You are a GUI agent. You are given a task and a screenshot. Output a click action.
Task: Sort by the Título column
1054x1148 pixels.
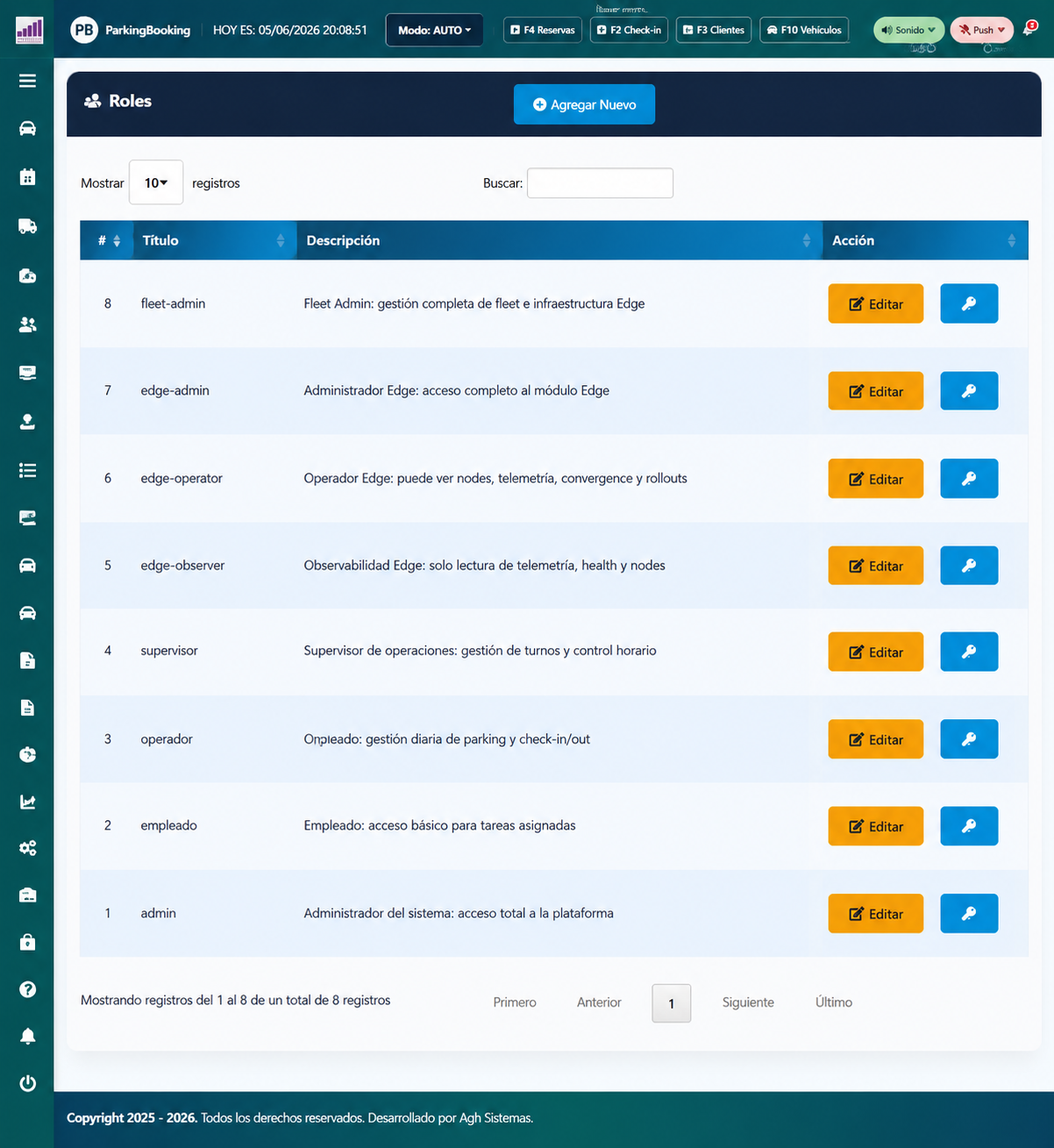click(x=214, y=240)
